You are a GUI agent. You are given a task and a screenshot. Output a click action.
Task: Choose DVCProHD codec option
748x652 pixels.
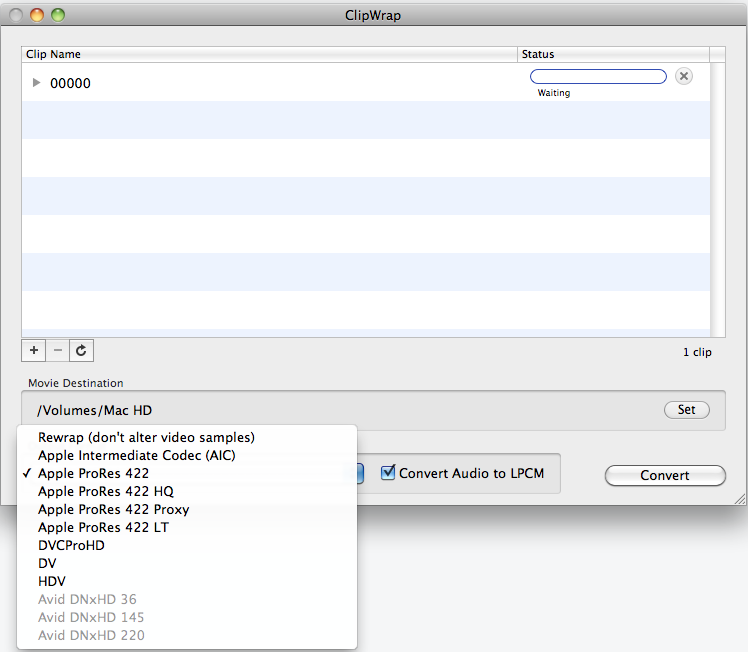(x=187, y=545)
